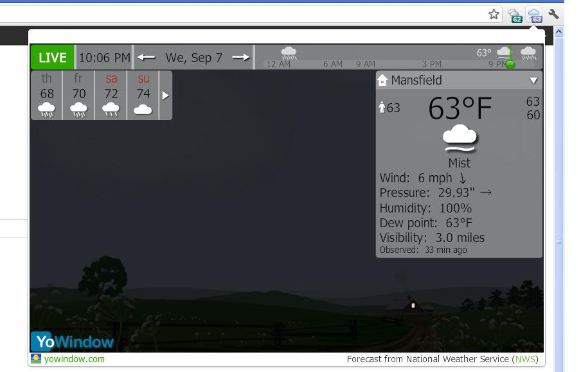
Task: Click the home icon beside Mansfield
Action: [382, 80]
